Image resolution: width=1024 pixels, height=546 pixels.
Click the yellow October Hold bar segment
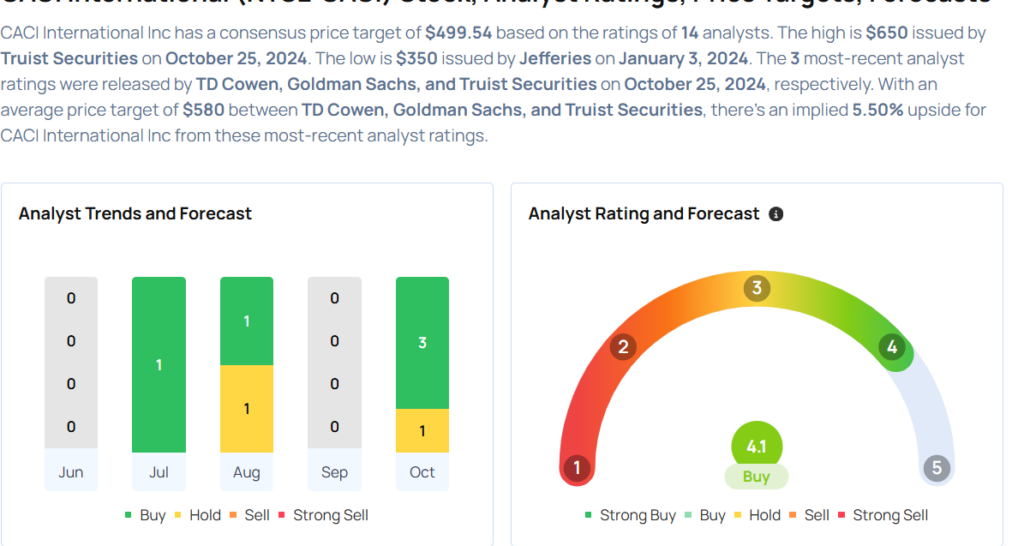(422, 431)
